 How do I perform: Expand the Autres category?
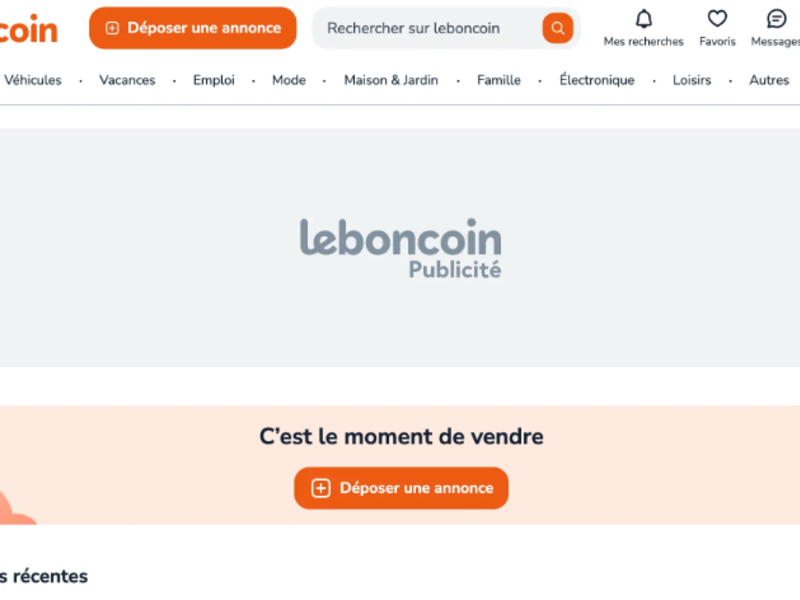[769, 80]
